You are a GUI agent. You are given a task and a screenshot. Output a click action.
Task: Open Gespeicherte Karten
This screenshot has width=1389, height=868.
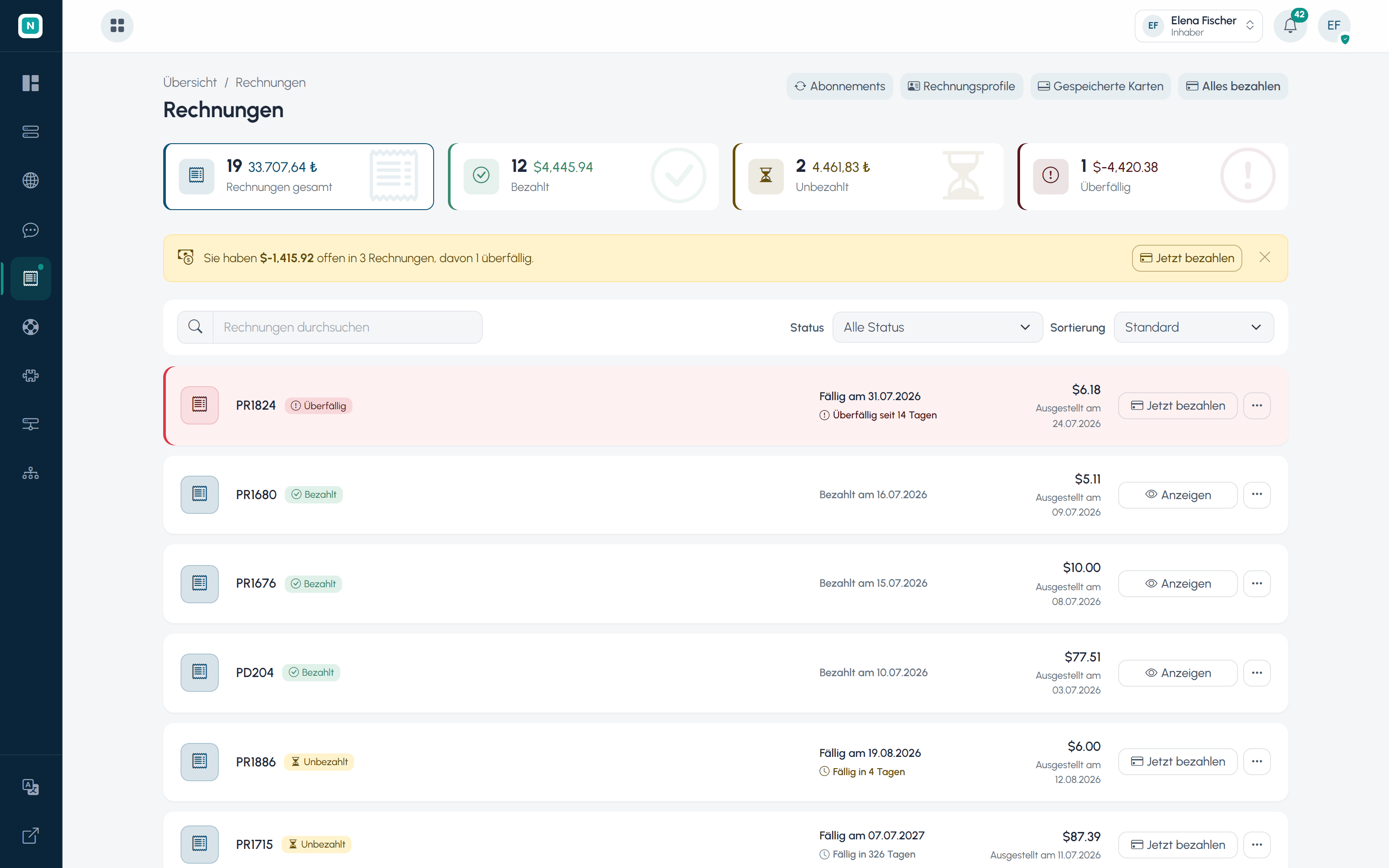(x=1100, y=86)
